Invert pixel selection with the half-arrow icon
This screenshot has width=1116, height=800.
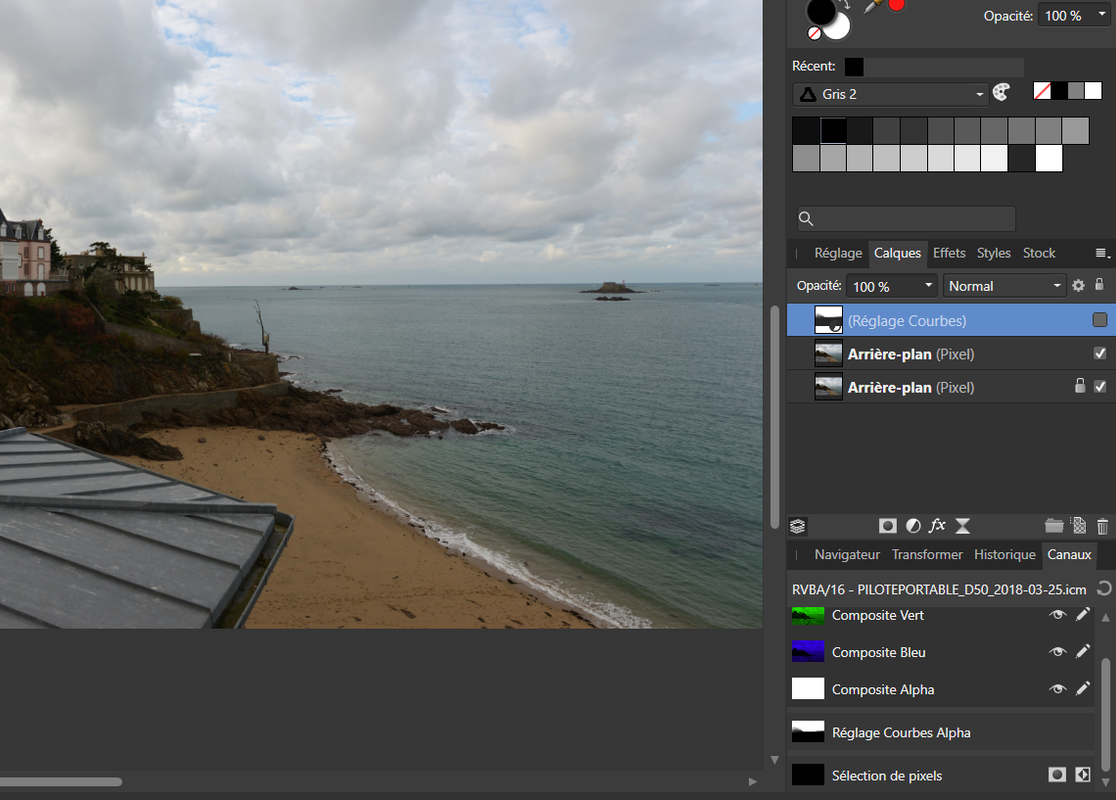click(1083, 774)
